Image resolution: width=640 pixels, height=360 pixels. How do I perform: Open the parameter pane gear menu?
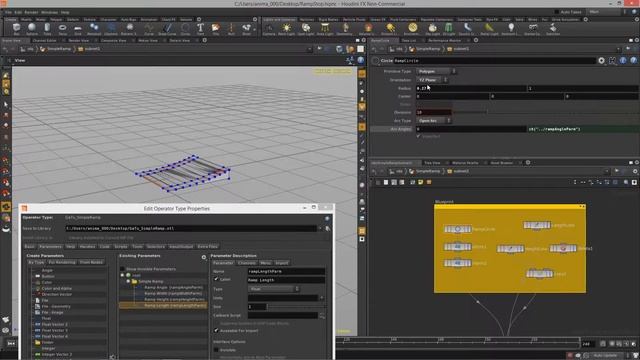(x=602, y=60)
